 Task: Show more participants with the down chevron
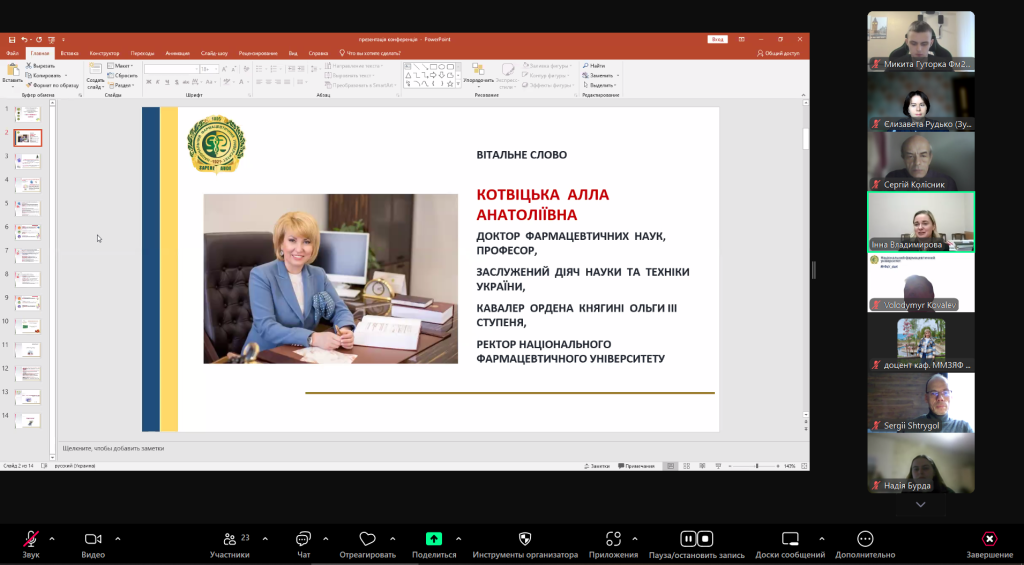click(920, 504)
